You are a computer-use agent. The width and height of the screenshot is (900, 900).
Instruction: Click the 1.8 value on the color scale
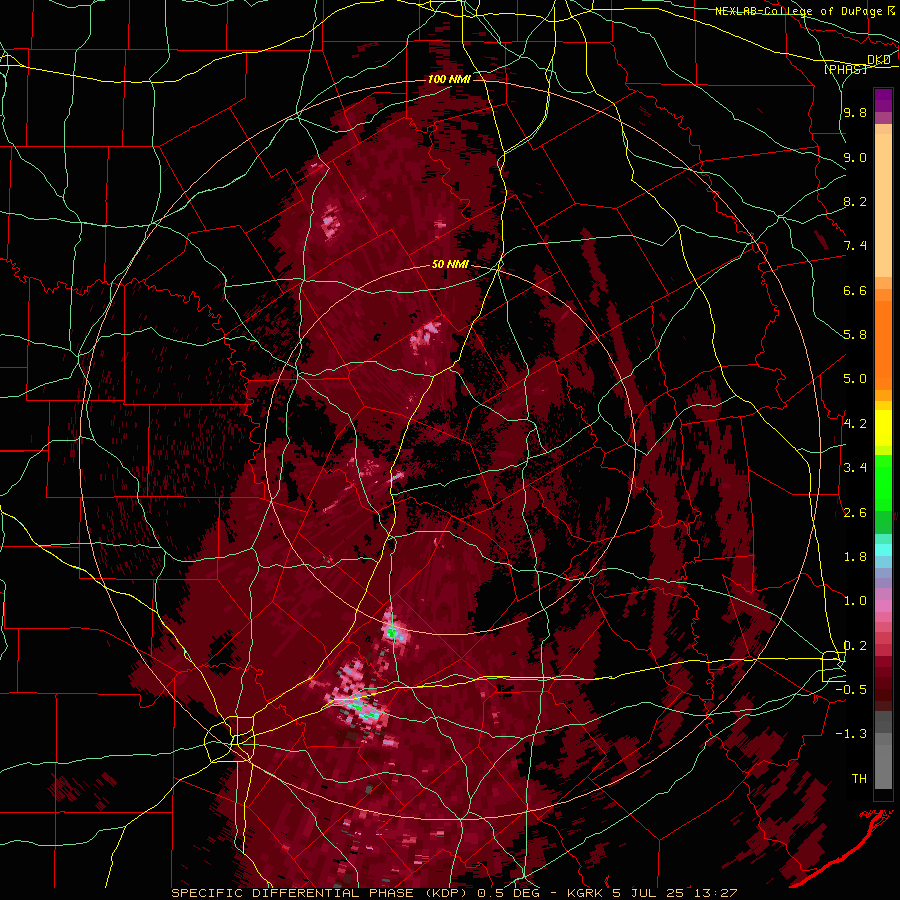(x=855, y=557)
